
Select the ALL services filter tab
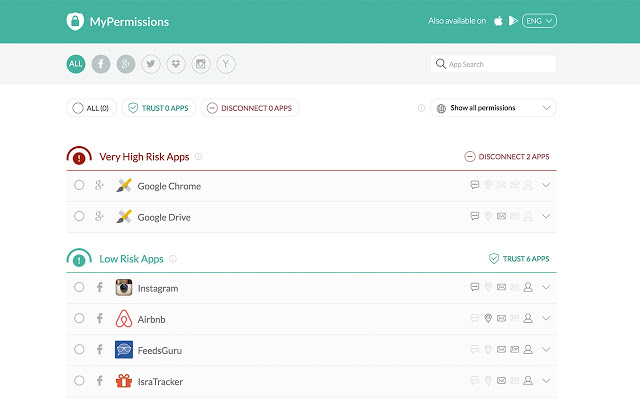76,64
